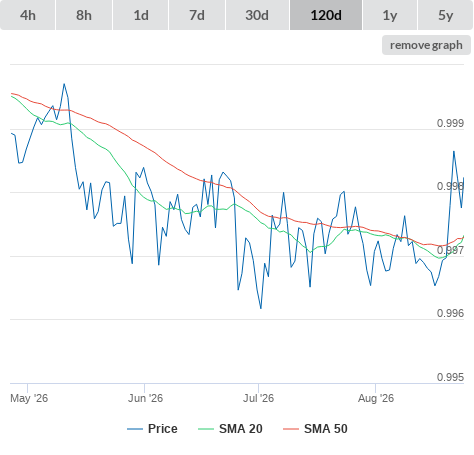Switch to the 8h time range

84,15
